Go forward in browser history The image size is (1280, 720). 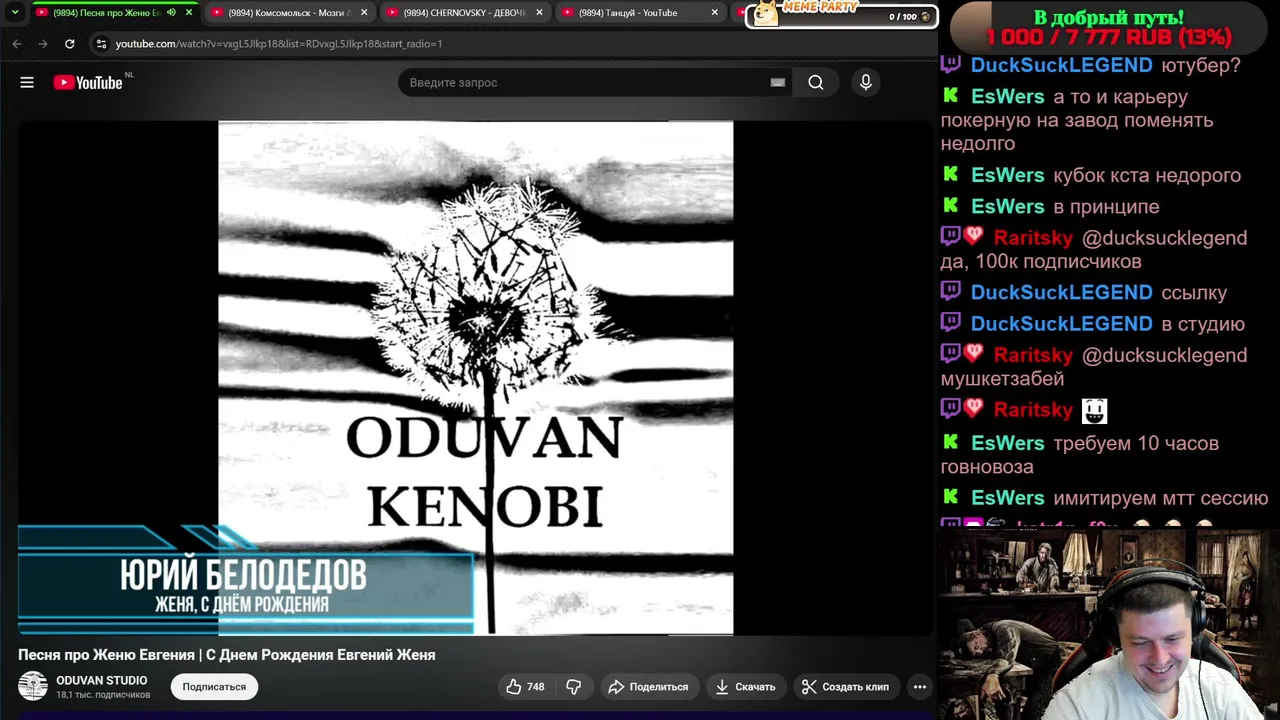click(x=43, y=44)
